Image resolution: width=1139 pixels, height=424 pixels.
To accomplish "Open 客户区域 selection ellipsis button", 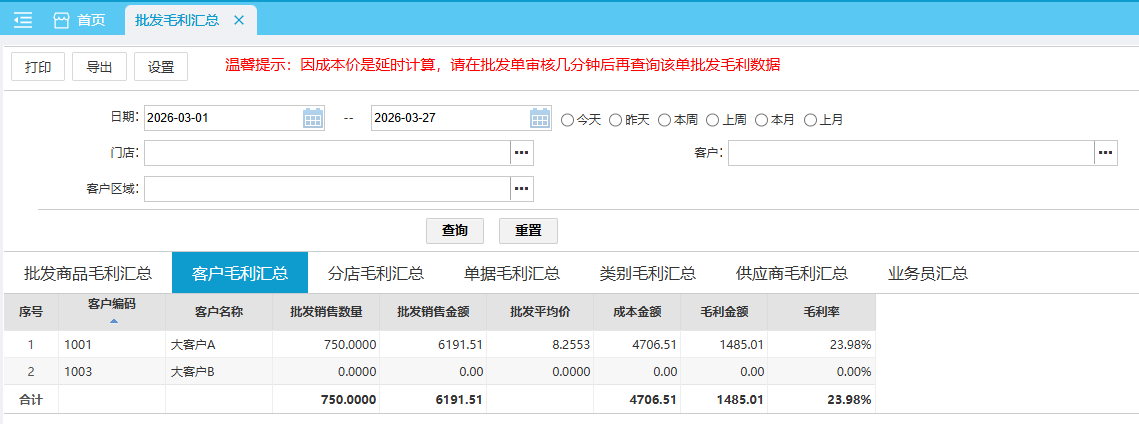I will [522, 188].
